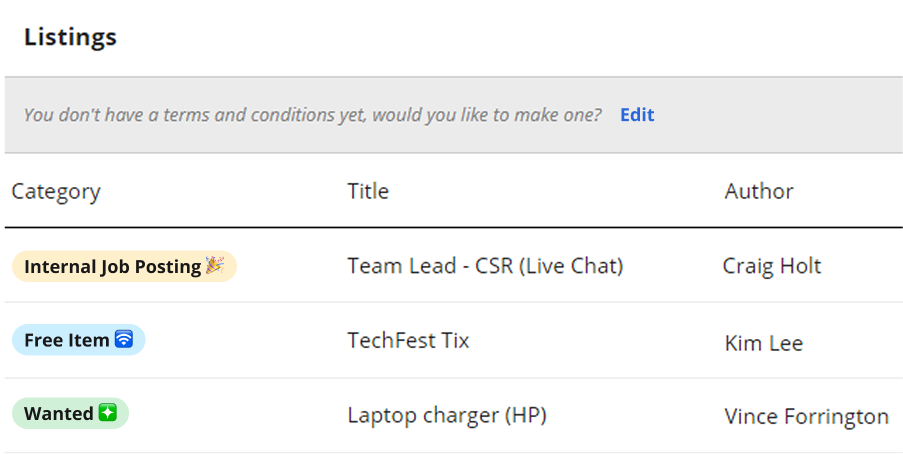Select the Wanted category tag
This screenshot has width=903, height=454.
pyautogui.click(x=70, y=413)
